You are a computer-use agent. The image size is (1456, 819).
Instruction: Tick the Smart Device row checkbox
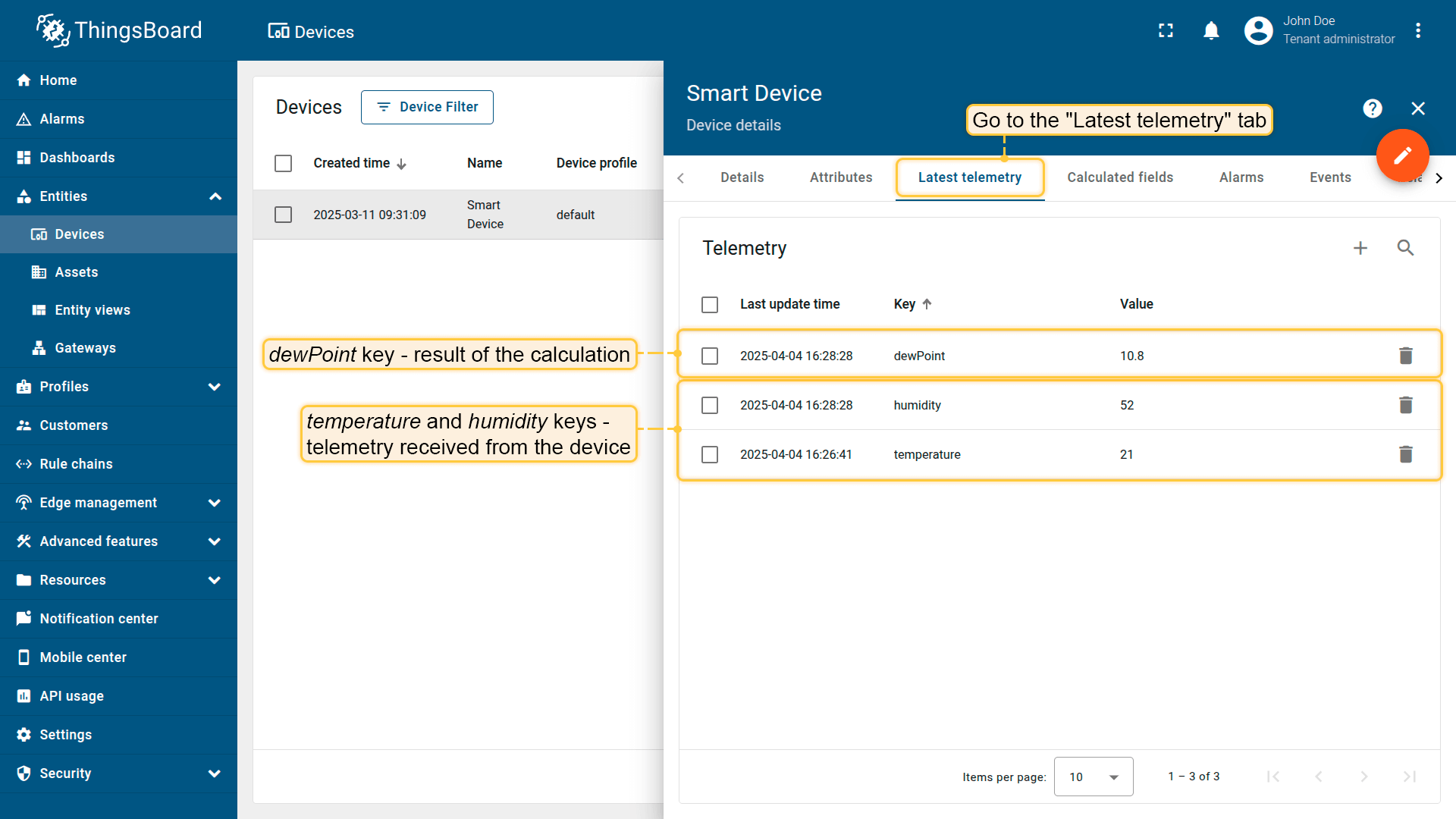point(283,215)
